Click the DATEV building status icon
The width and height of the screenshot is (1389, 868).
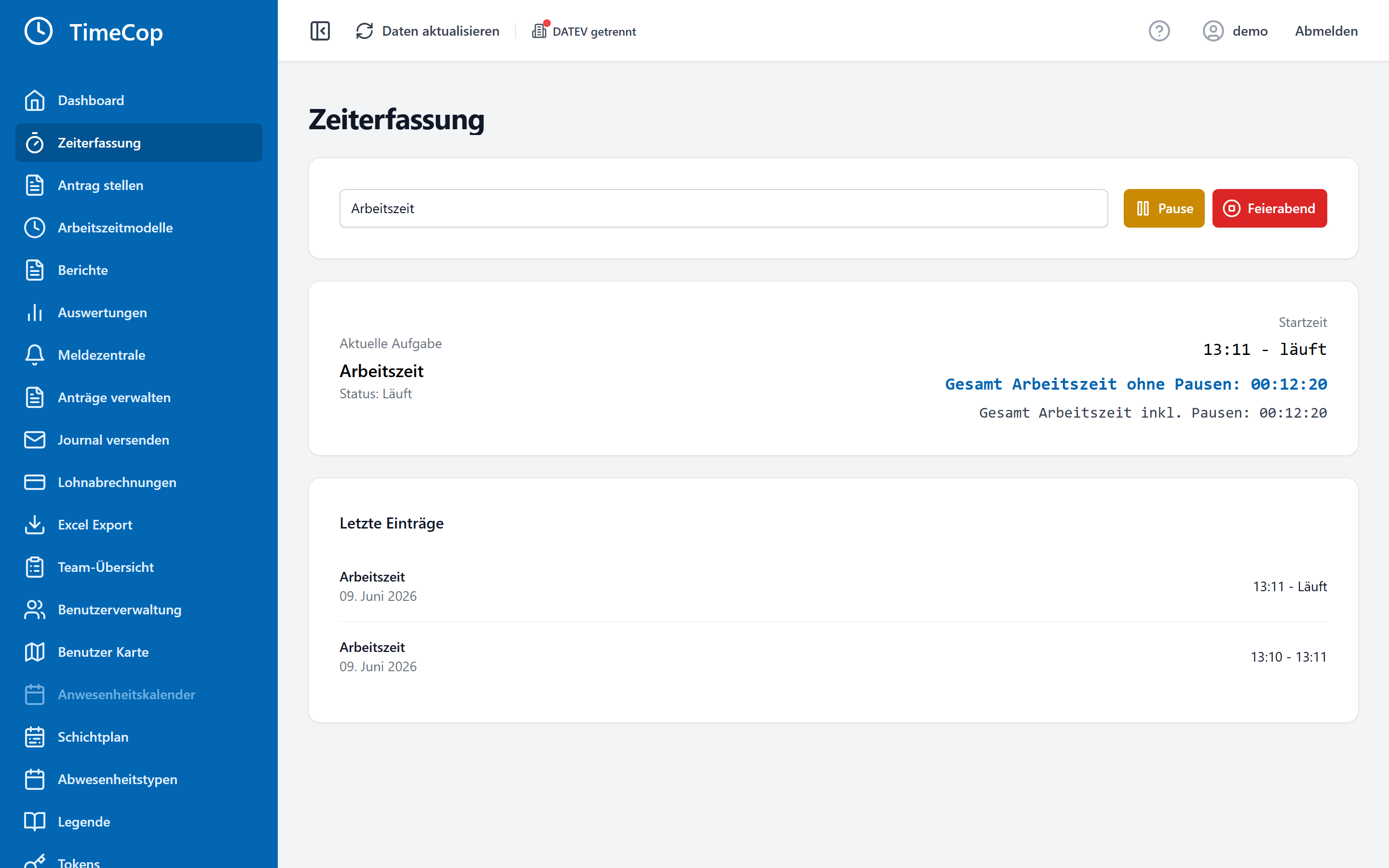pyautogui.click(x=540, y=30)
